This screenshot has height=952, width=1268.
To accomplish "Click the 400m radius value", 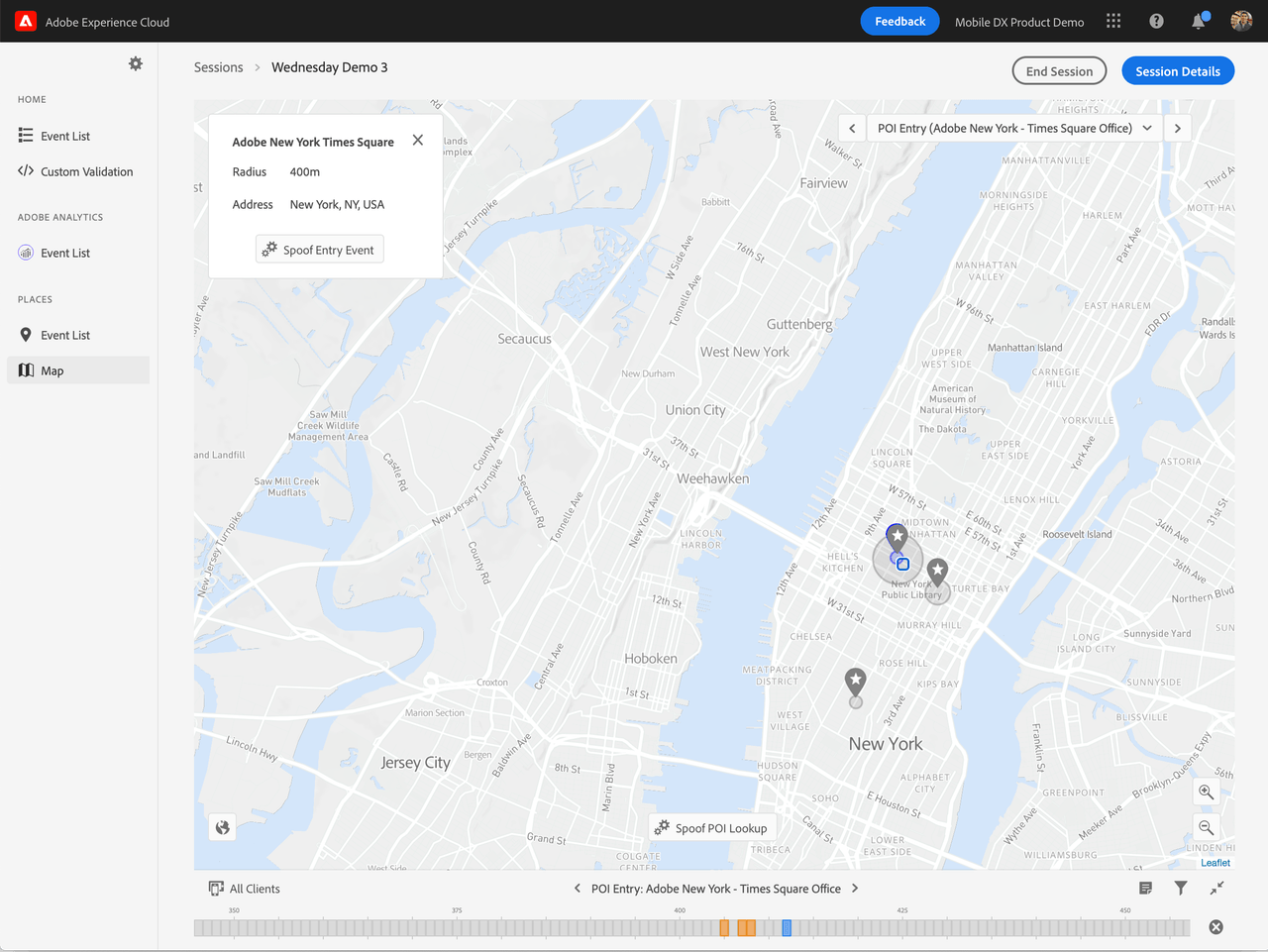I will coord(305,171).
